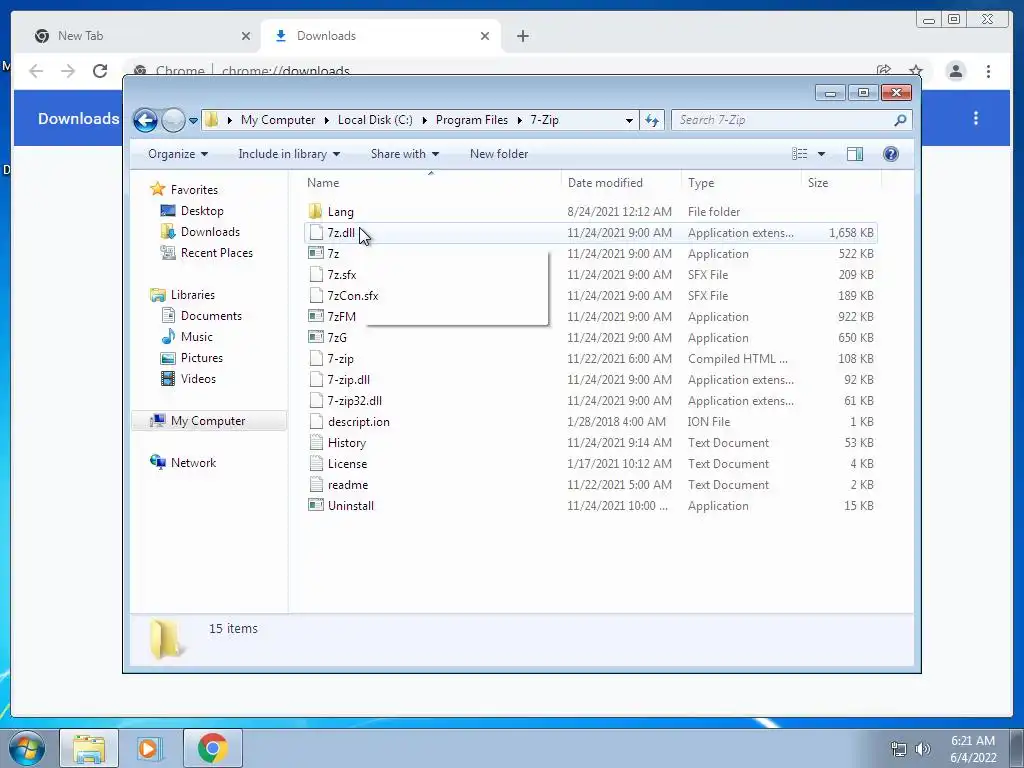Image resolution: width=1024 pixels, height=768 pixels.
Task: Click the Back navigation arrow in Explorer
Action: point(145,120)
